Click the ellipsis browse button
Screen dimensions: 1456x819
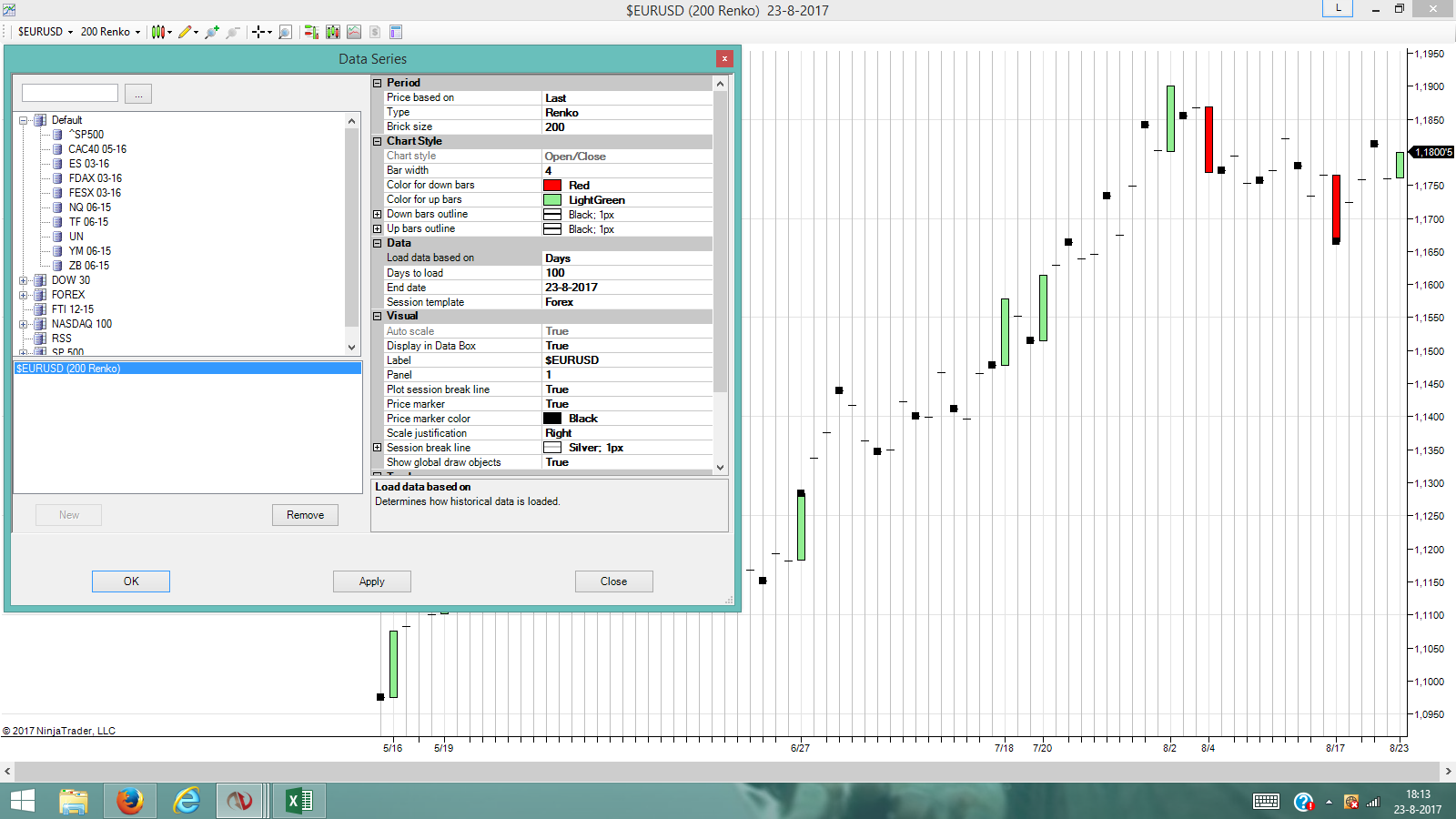coord(138,94)
